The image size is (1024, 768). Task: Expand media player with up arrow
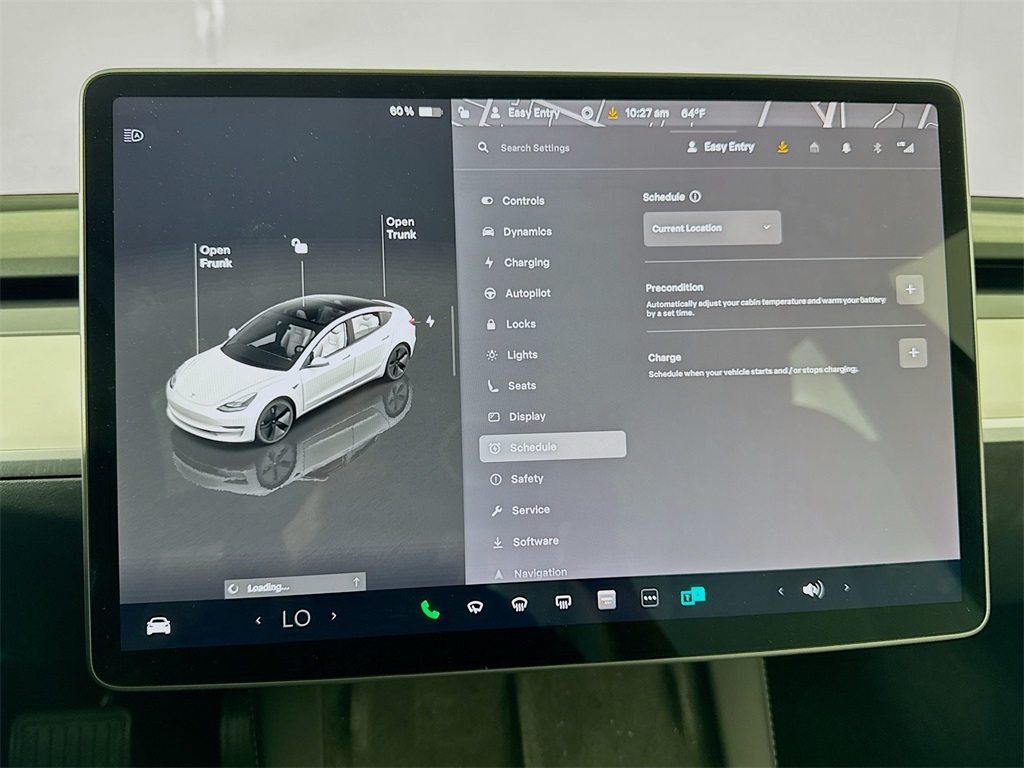(356, 582)
